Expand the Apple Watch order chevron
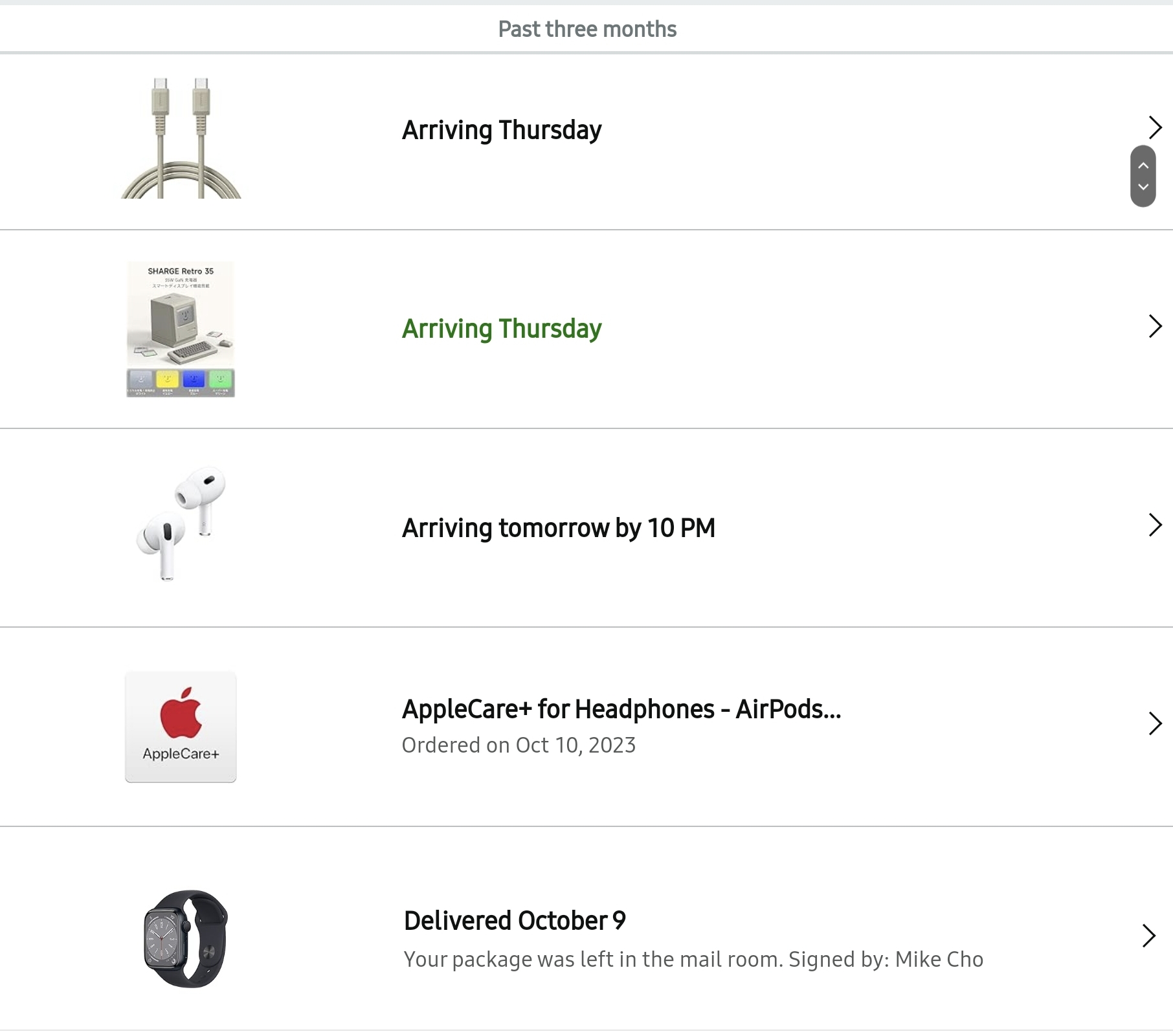 [x=1149, y=936]
